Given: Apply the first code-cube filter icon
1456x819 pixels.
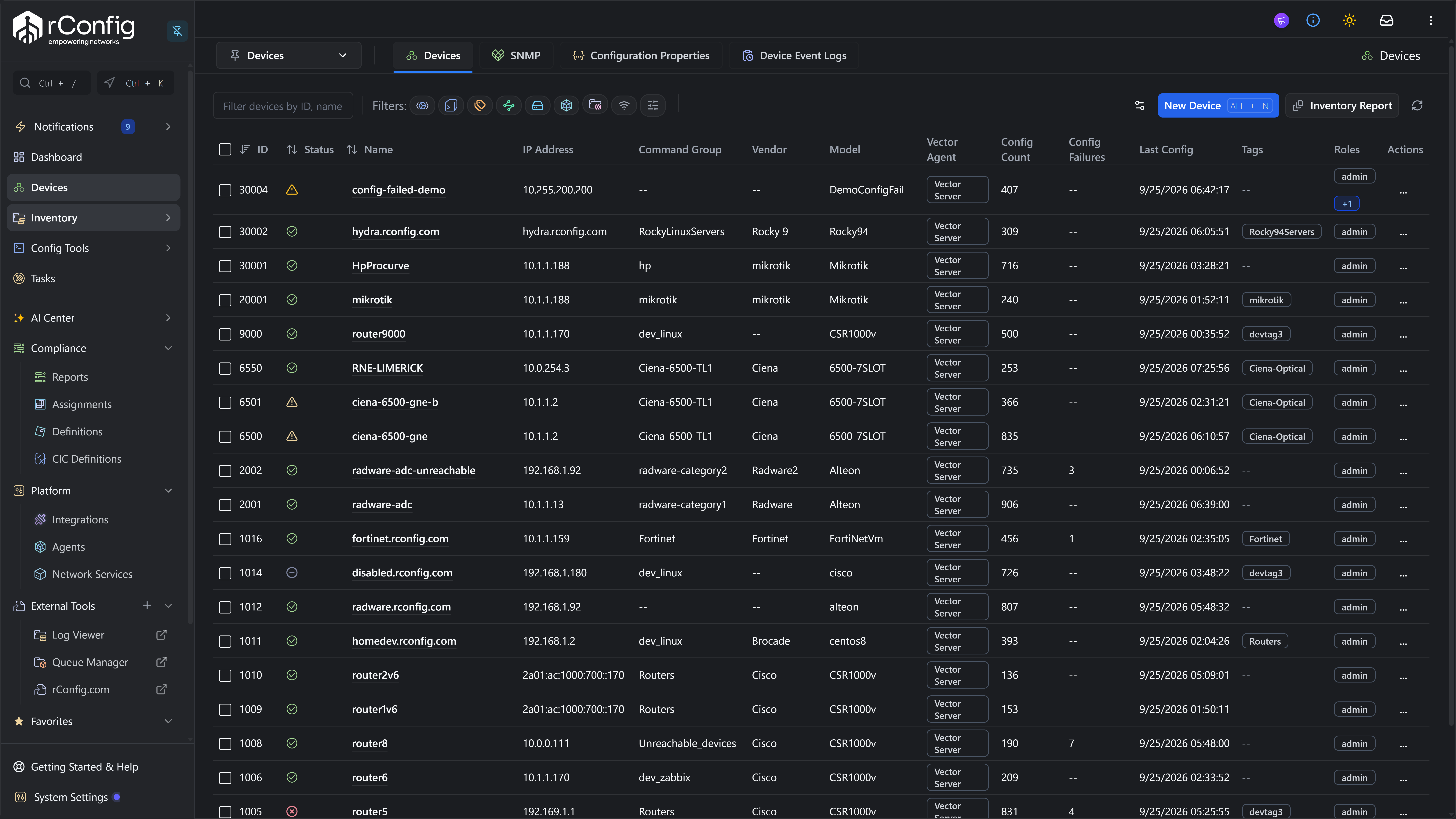Looking at the screenshot, I should click(x=422, y=106).
